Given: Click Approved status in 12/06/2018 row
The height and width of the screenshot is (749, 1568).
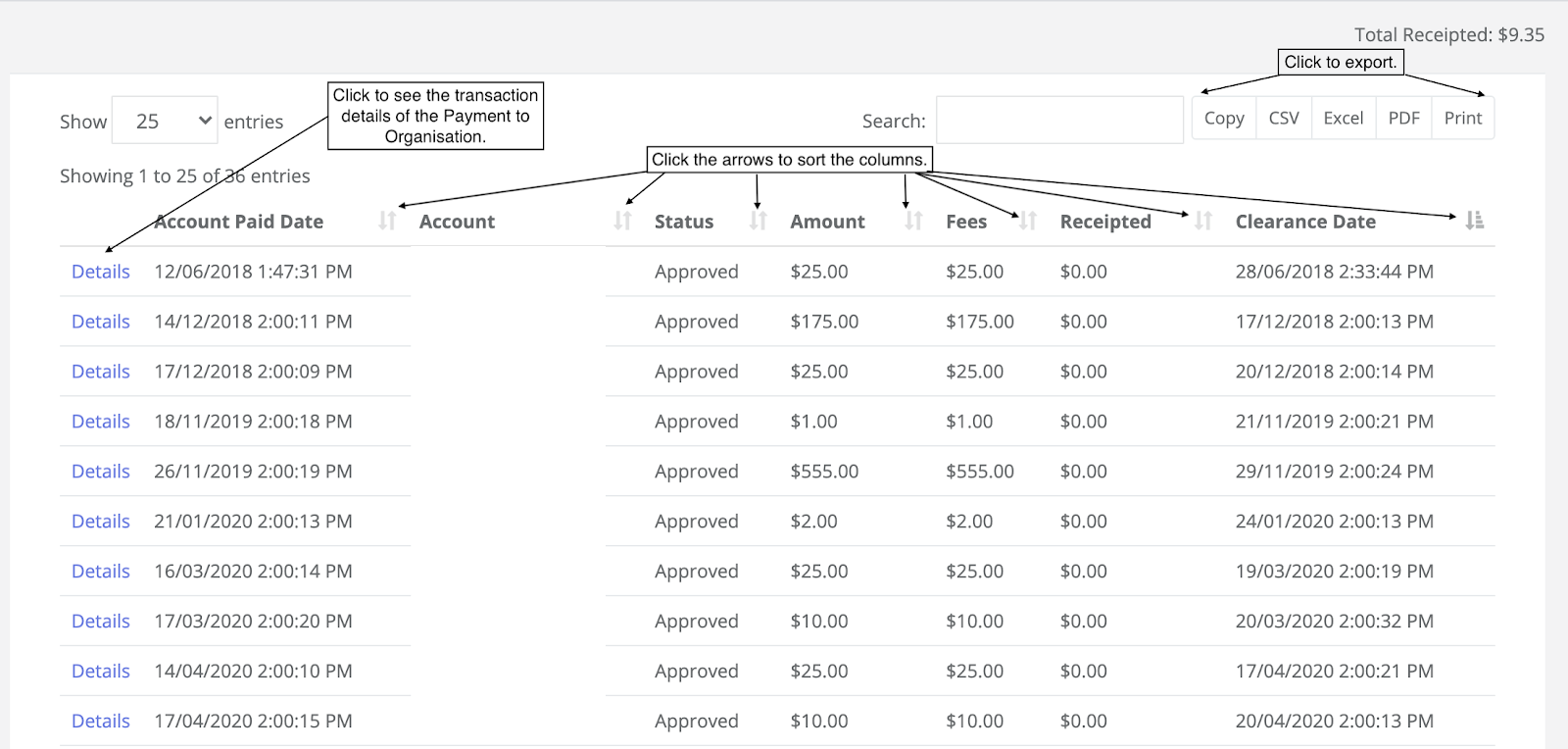Looking at the screenshot, I should [x=697, y=272].
